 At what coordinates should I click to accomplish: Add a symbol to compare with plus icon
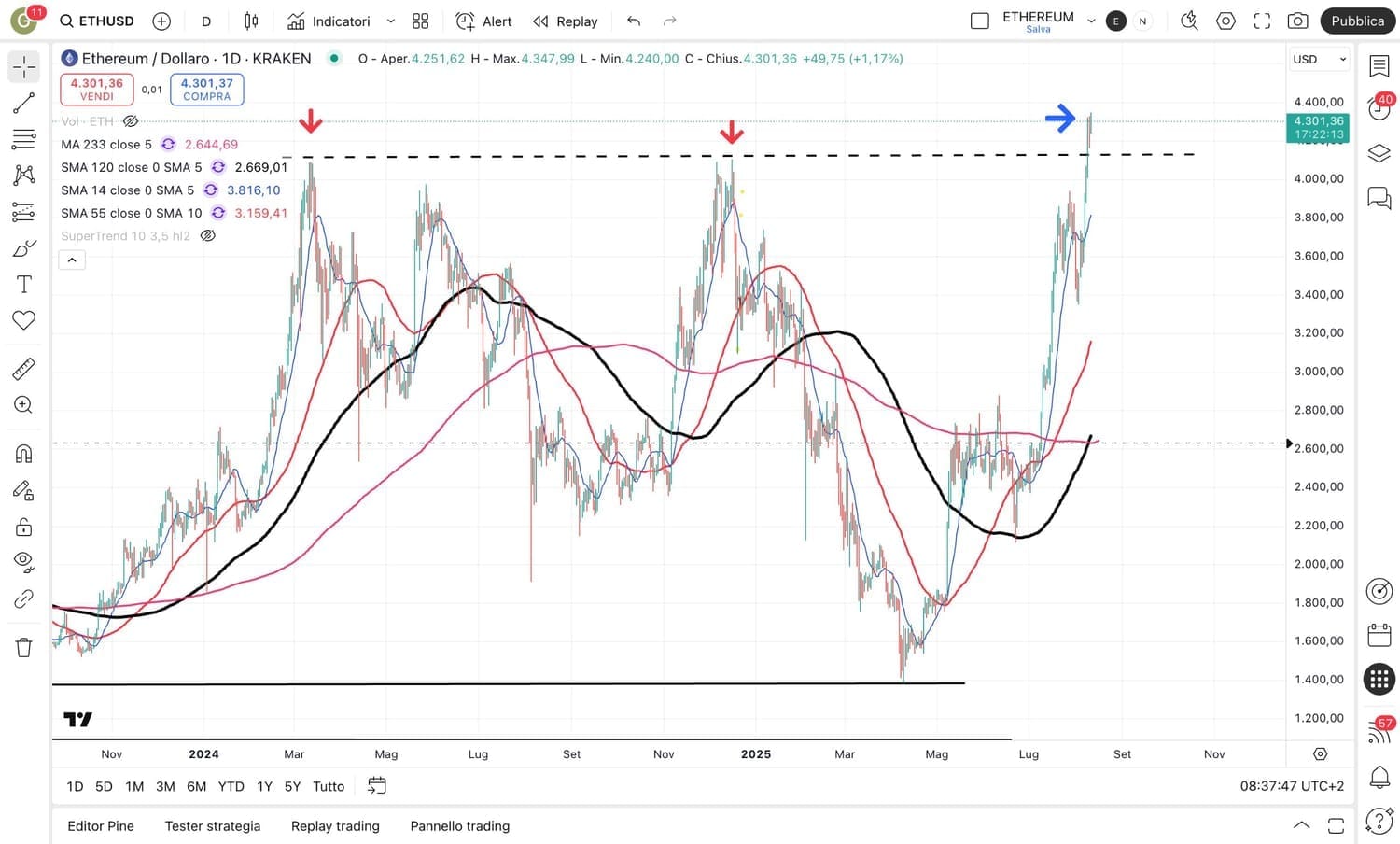(161, 21)
